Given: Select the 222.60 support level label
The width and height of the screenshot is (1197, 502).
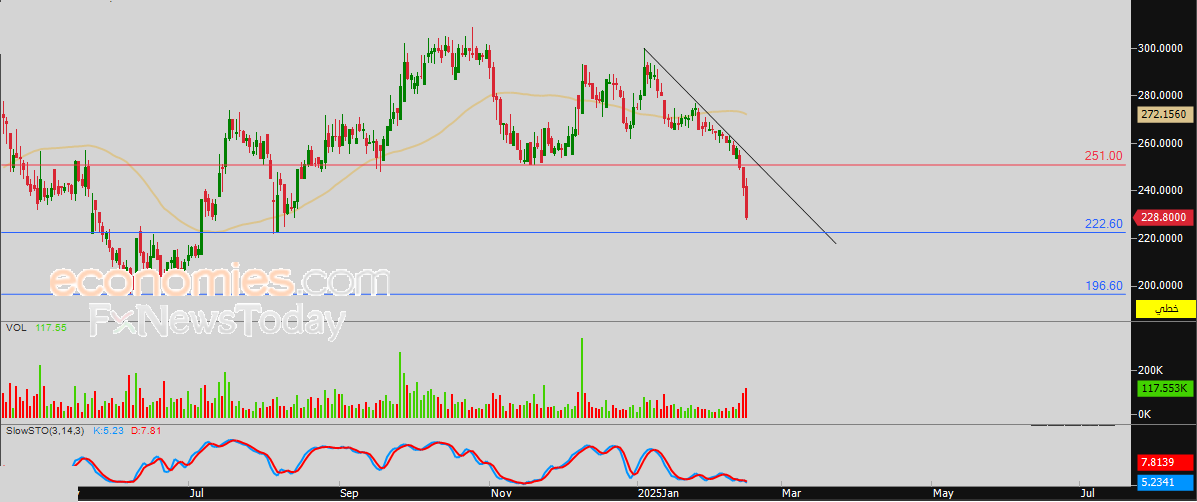Looking at the screenshot, I should pyautogui.click(x=1104, y=224).
